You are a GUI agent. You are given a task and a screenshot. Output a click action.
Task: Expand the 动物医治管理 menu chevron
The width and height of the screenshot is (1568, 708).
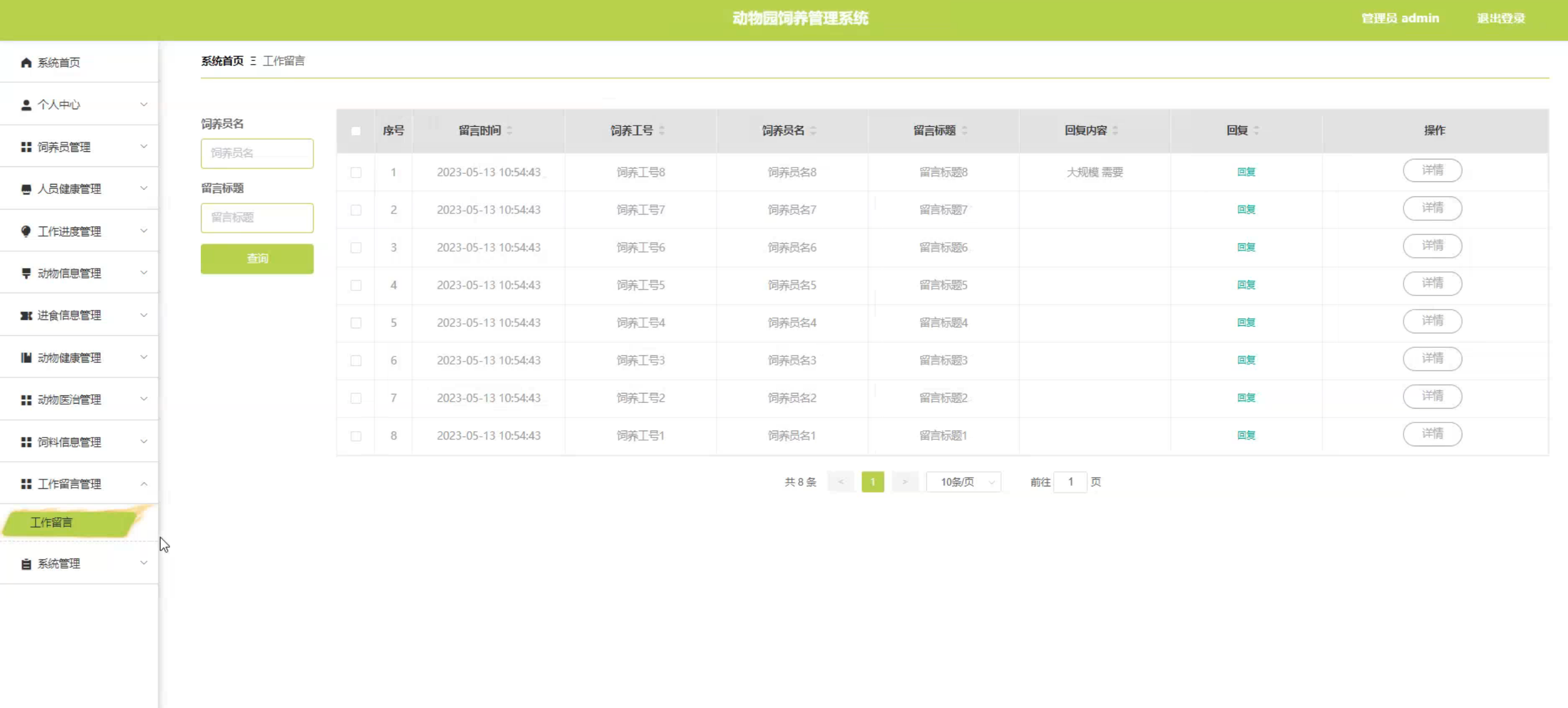144,399
